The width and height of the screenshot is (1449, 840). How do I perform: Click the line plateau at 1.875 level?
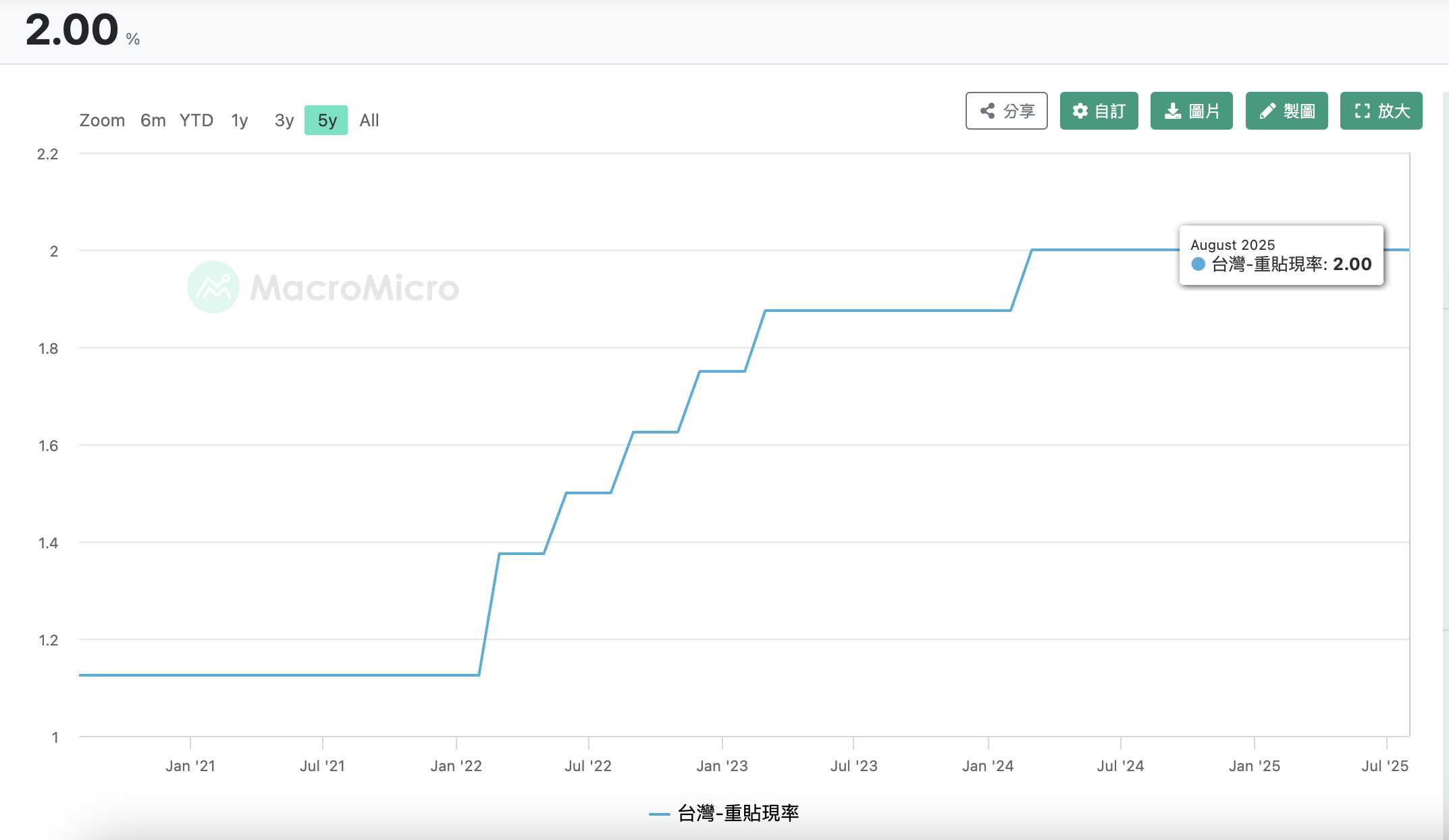point(888,311)
